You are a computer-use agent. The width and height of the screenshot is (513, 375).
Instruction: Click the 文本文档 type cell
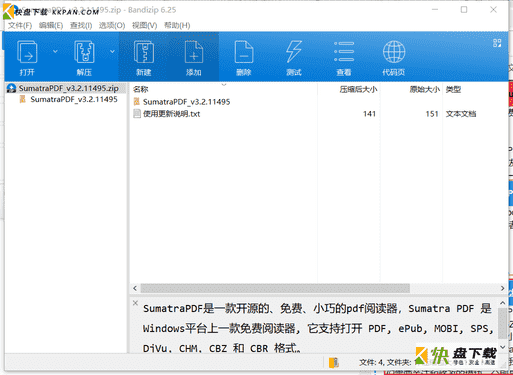pyautogui.click(x=461, y=114)
